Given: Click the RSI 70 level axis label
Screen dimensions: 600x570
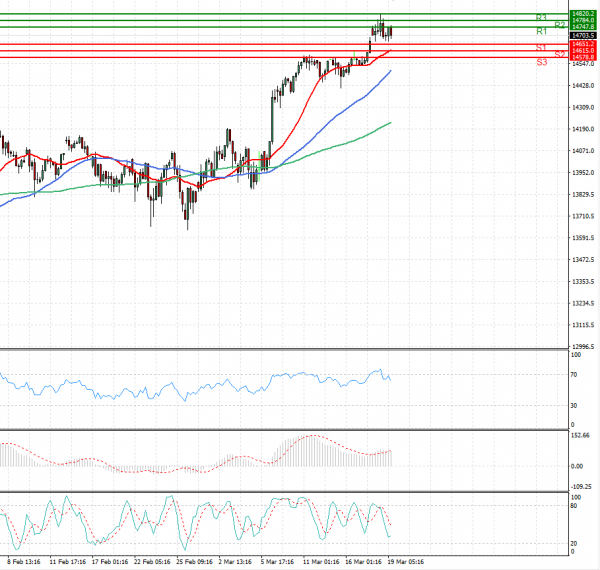Looking at the screenshot, I should point(576,374).
